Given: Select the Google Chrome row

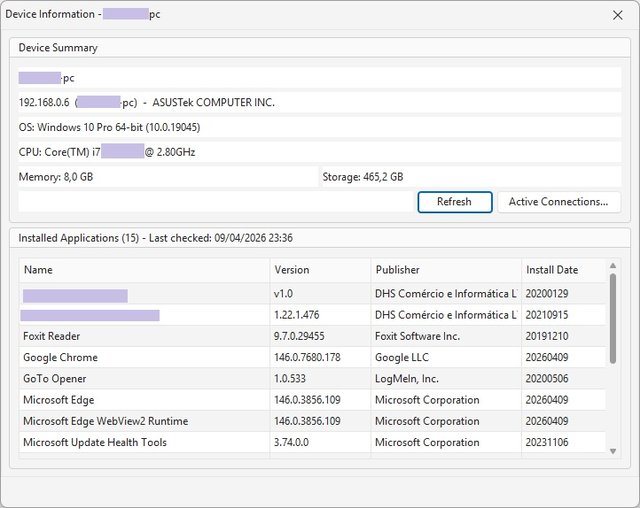Looking at the screenshot, I should click(313, 357).
